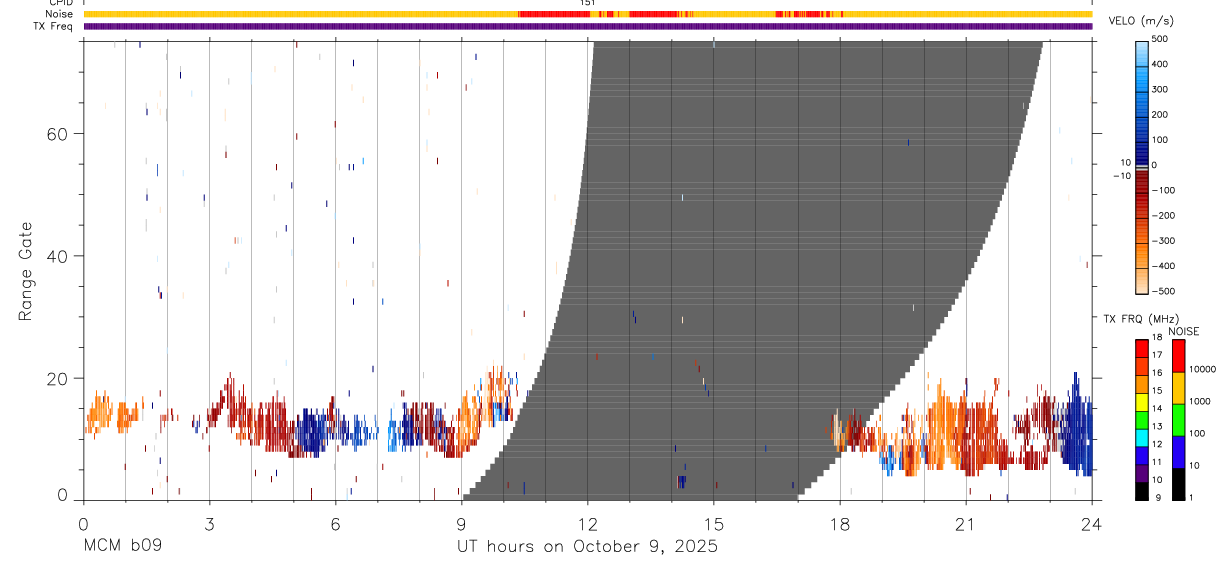Click the '9' UT hour tick below axis
The image size is (1228, 567).
(x=461, y=524)
